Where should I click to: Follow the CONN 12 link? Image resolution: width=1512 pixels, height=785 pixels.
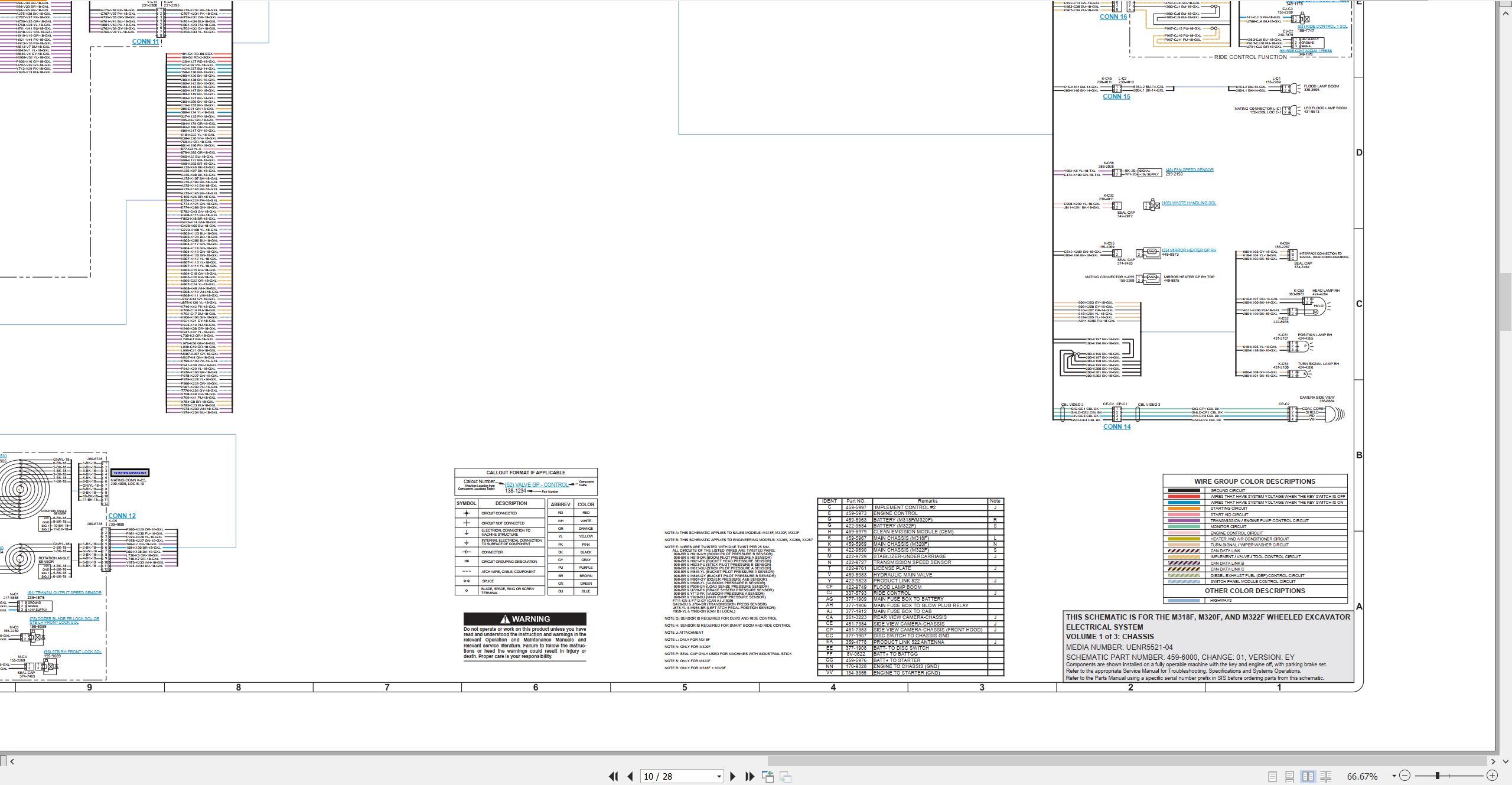[122, 516]
